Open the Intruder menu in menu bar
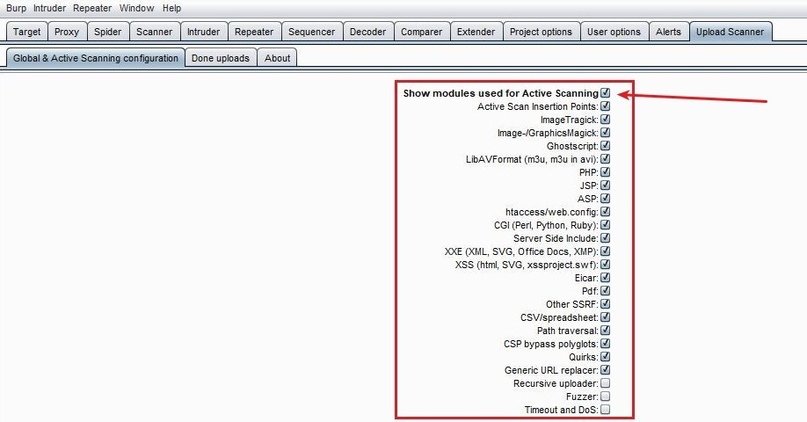Screen dimensions: 807x422 49,8
